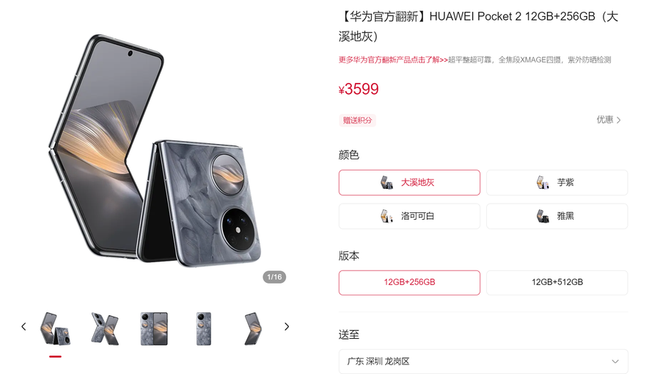Choose the 洛可可白 color option
Viewport: 660px width, 374px height.
click(409, 216)
